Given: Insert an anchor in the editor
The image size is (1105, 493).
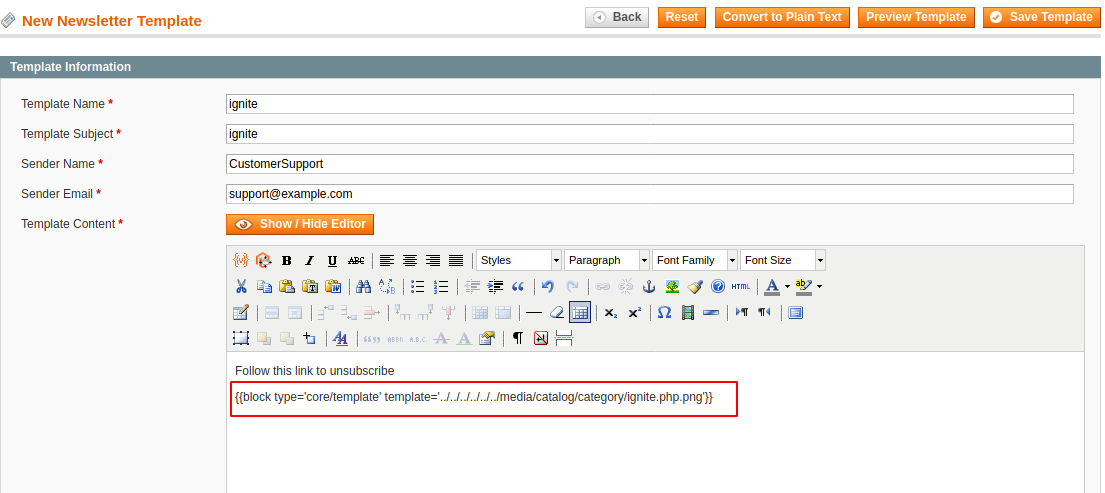Looking at the screenshot, I should pyautogui.click(x=648, y=286).
